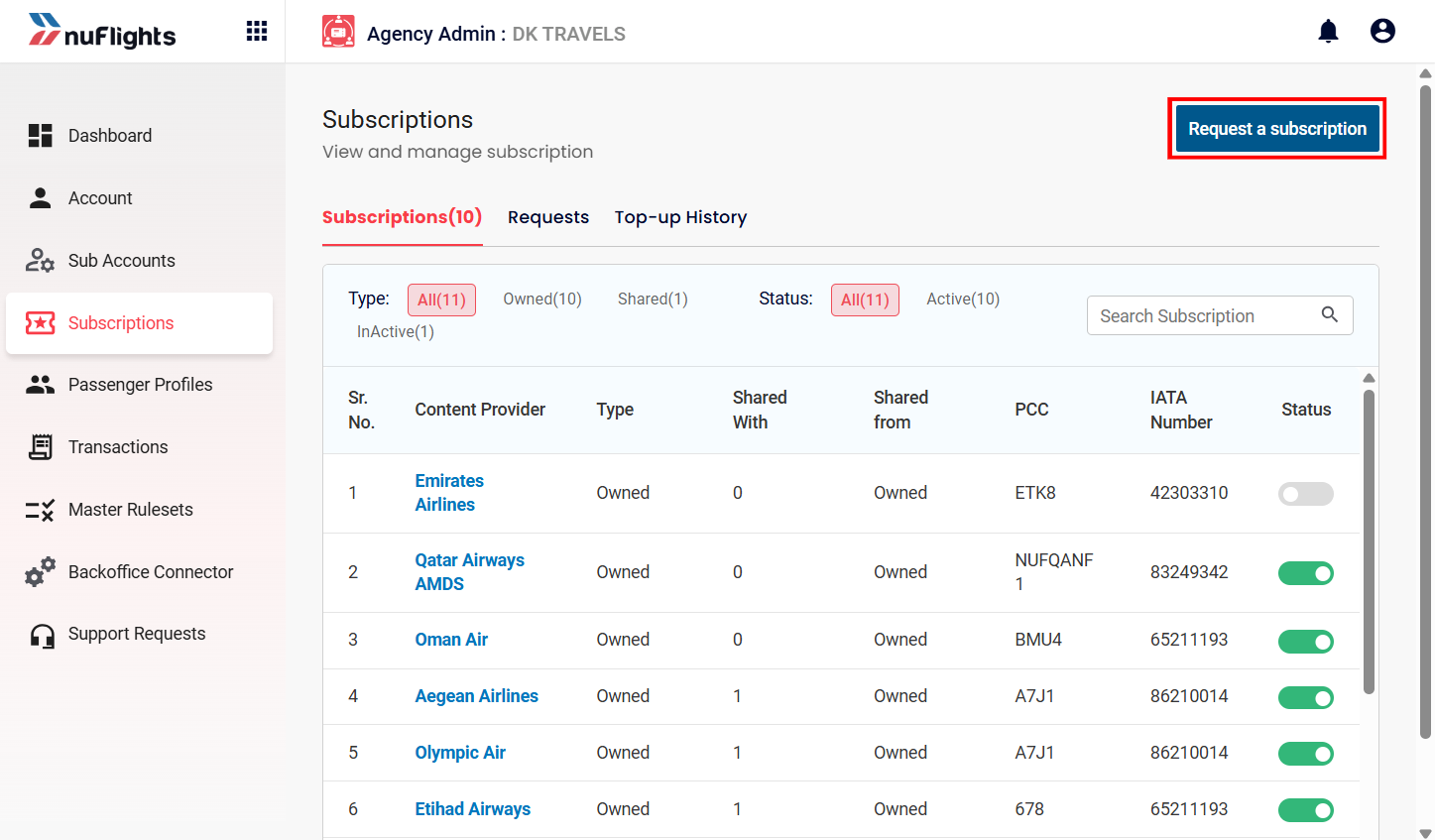
Task: Click the Master Rulesets icon
Action: click(x=40, y=510)
